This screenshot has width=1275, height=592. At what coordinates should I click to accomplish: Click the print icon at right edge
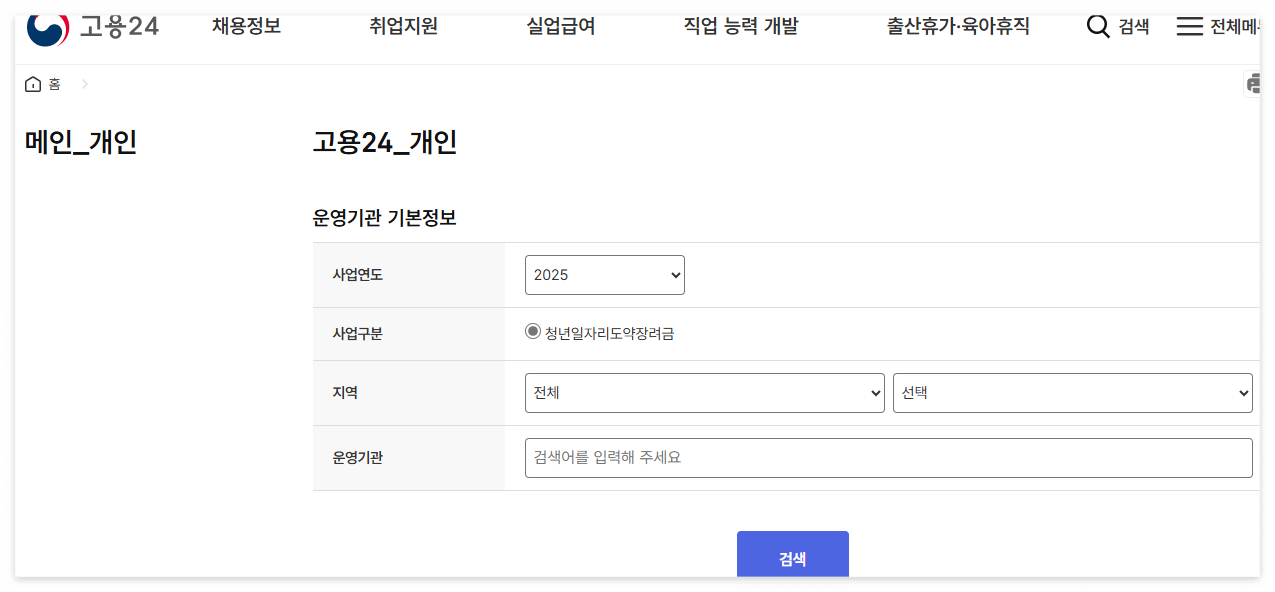pos(1252,84)
